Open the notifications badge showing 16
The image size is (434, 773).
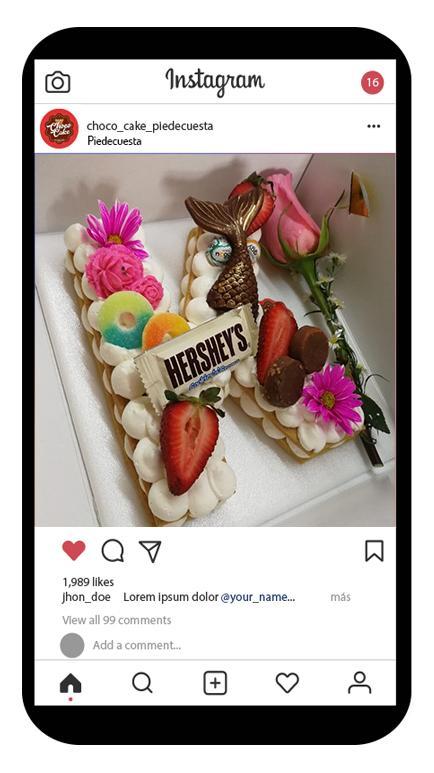[372, 82]
